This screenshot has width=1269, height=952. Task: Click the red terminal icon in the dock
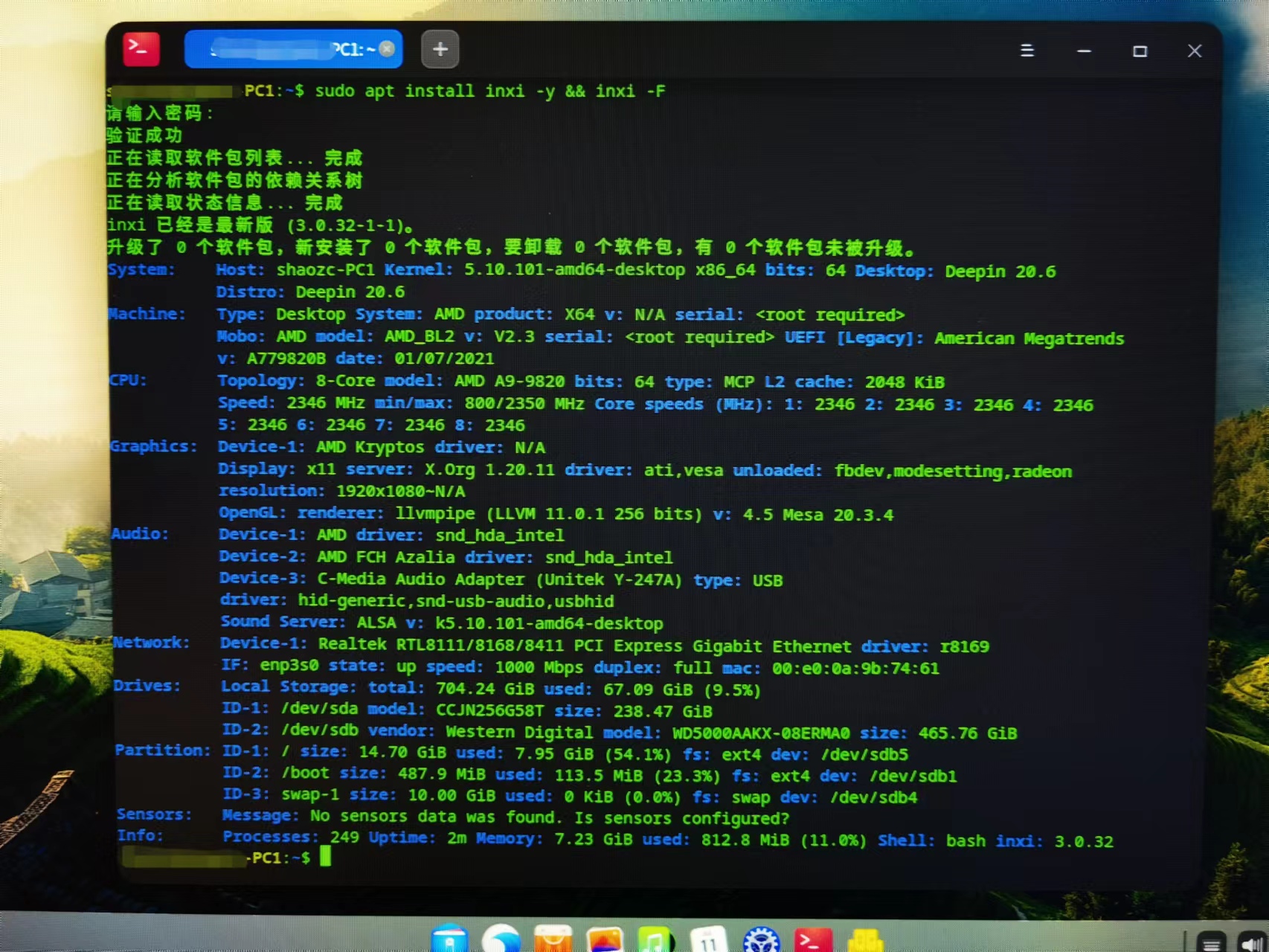tap(813, 939)
